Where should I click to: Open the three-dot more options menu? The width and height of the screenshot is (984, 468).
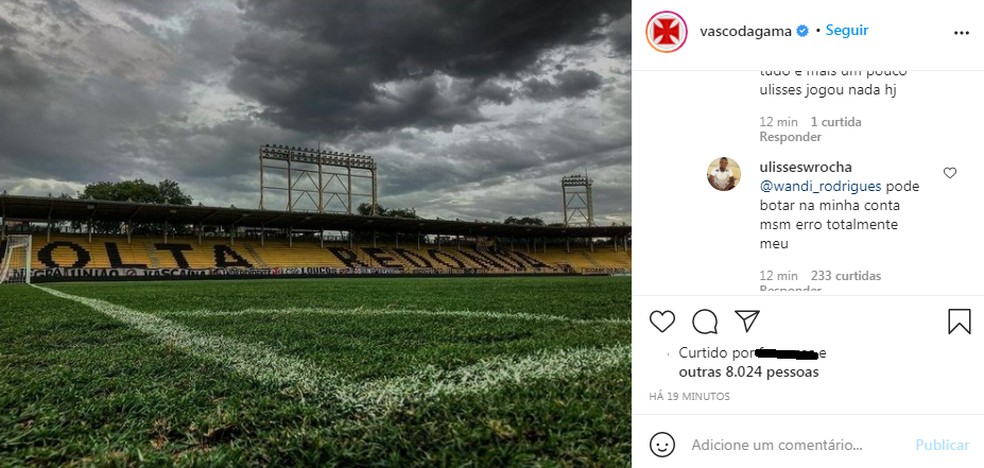(x=961, y=32)
